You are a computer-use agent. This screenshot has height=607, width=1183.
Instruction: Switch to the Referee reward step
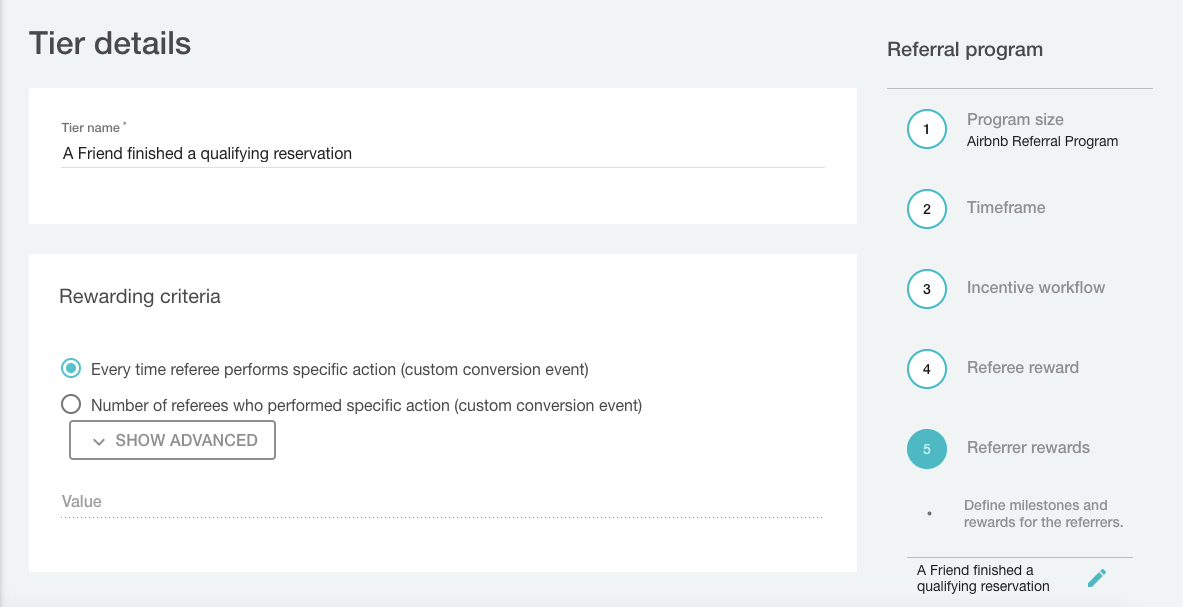[x=1023, y=368]
